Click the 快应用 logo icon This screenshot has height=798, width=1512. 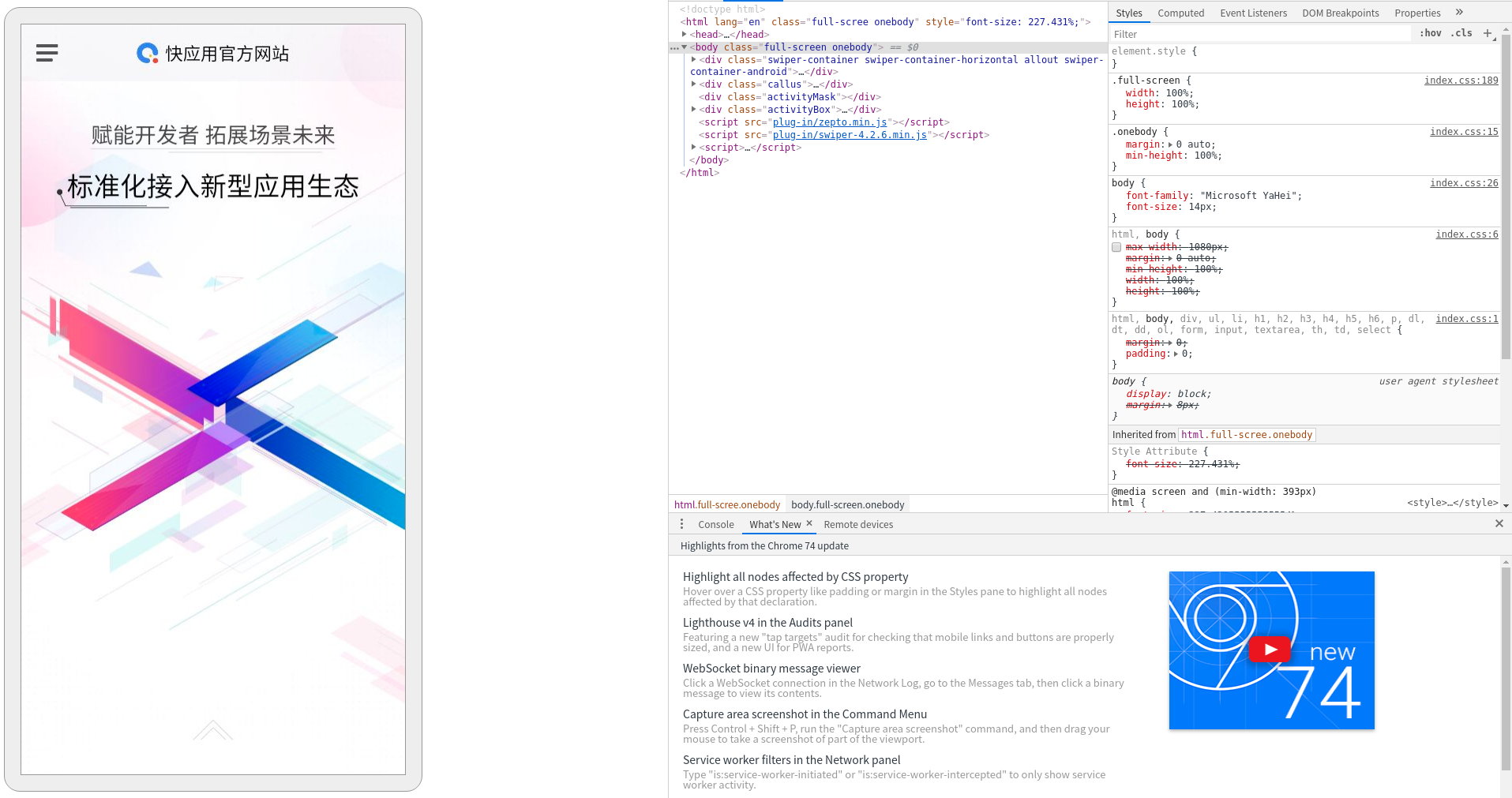pos(146,53)
